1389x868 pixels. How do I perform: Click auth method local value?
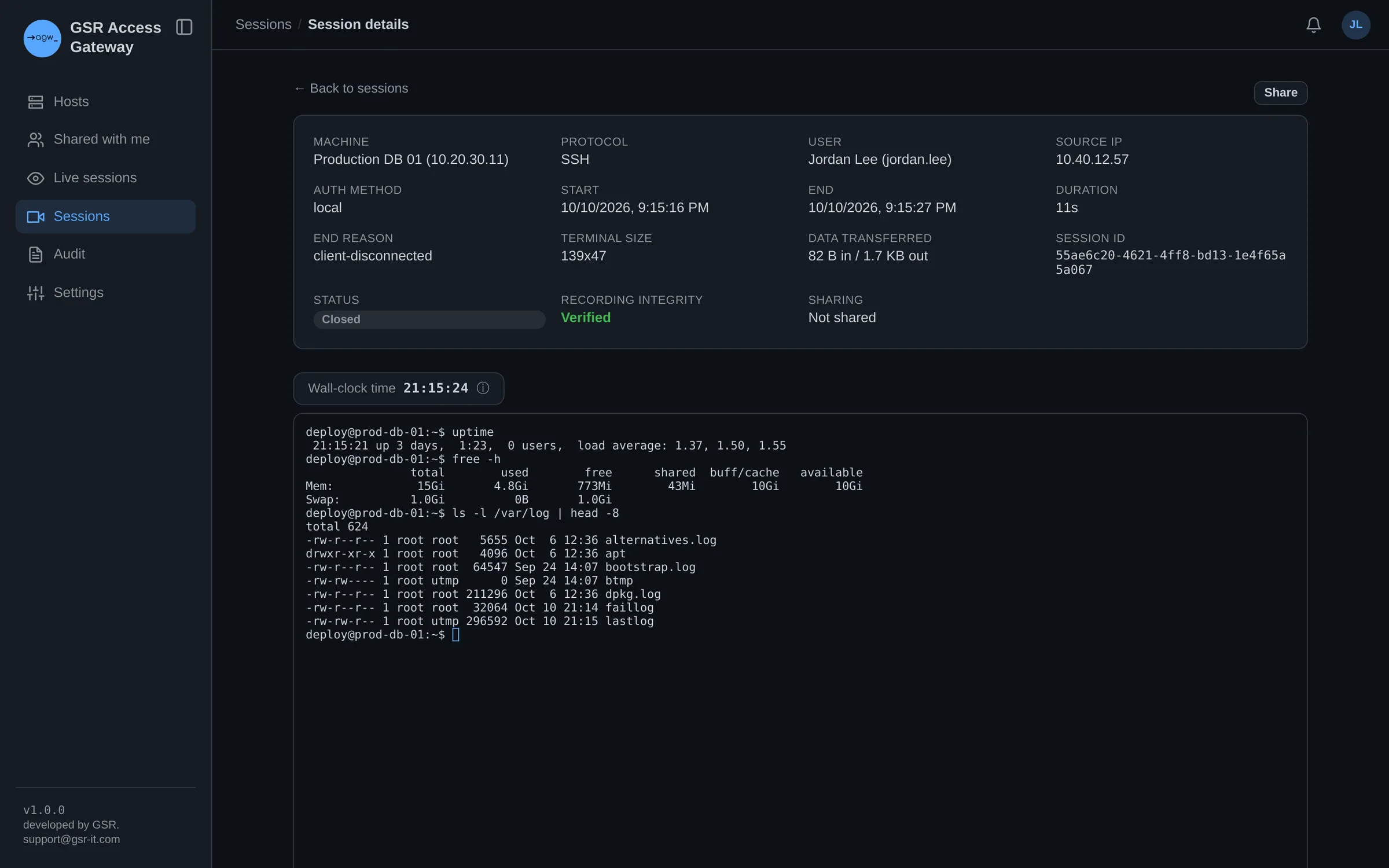328,208
